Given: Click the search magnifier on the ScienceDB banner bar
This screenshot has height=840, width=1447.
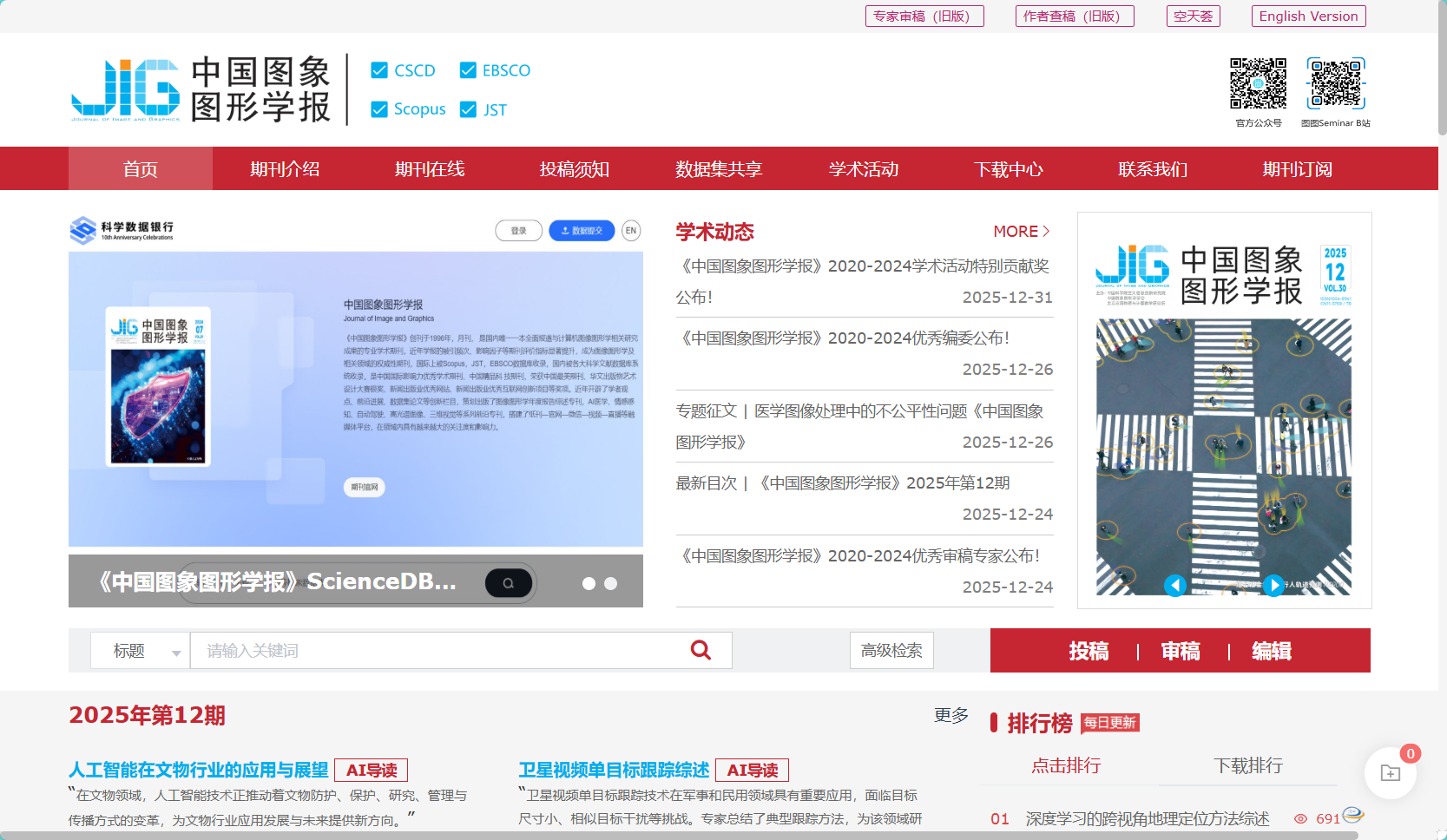Looking at the screenshot, I should (509, 582).
